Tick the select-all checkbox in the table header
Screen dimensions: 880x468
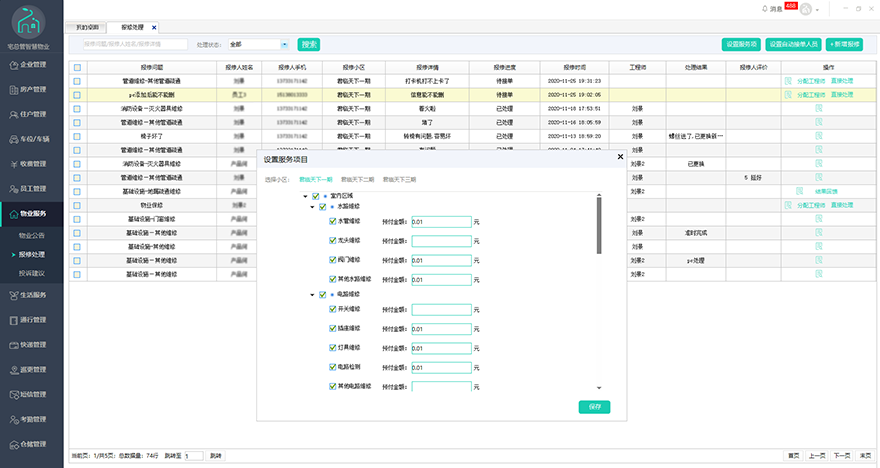point(77,67)
